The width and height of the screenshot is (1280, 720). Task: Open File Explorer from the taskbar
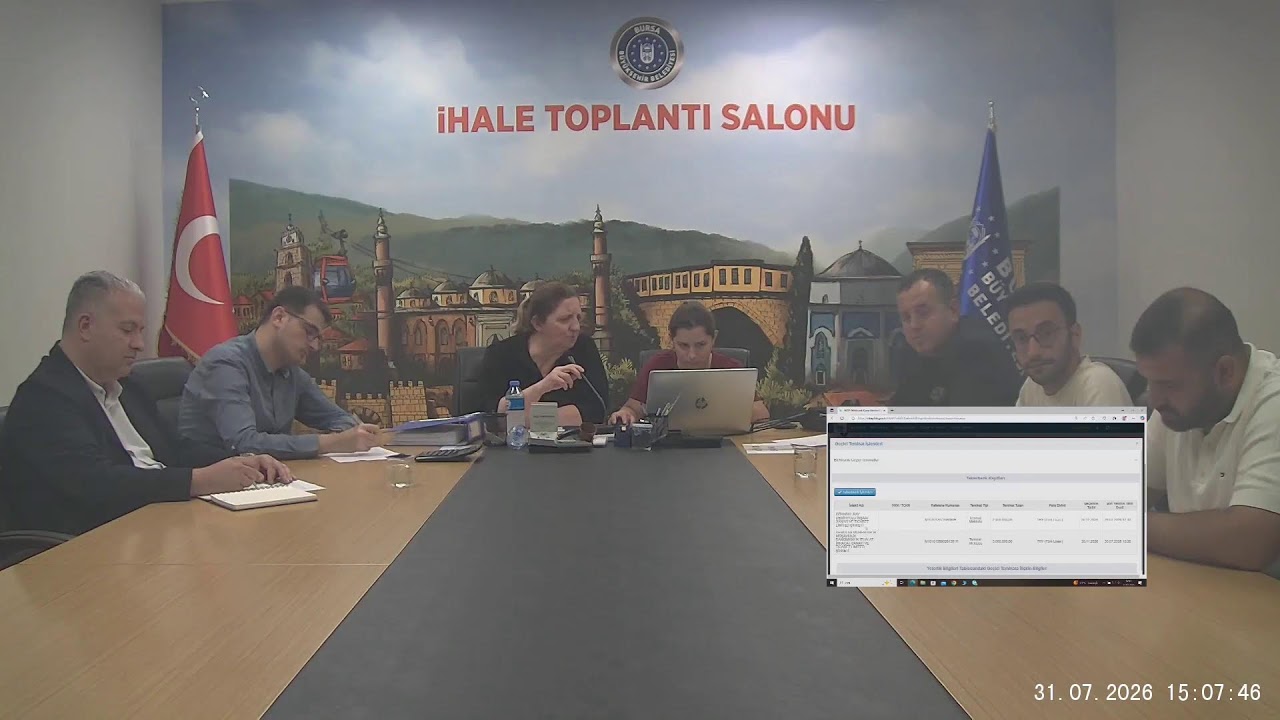[x=923, y=583]
